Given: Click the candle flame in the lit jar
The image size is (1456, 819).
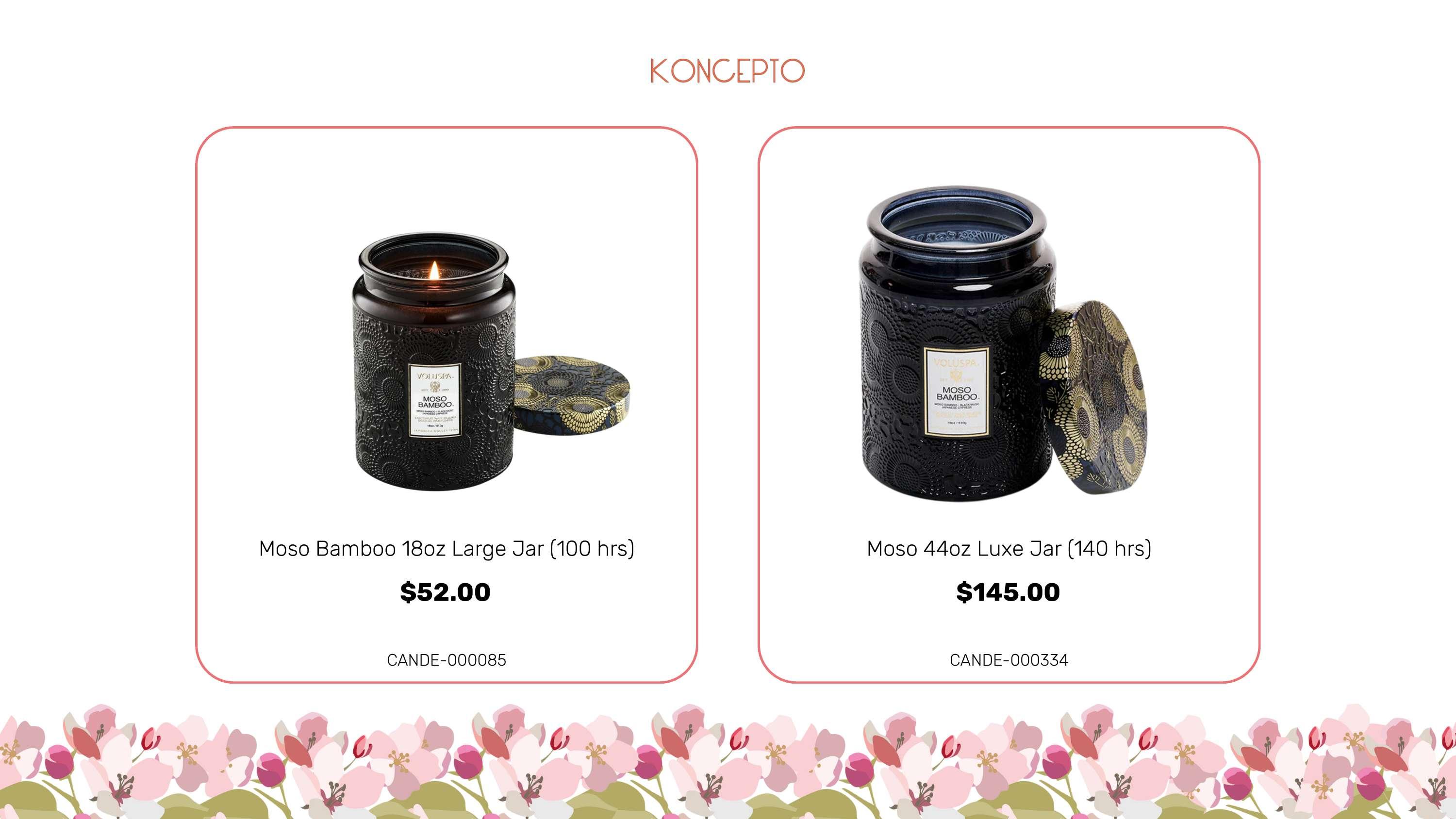Looking at the screenshot, I should [433, 270].
